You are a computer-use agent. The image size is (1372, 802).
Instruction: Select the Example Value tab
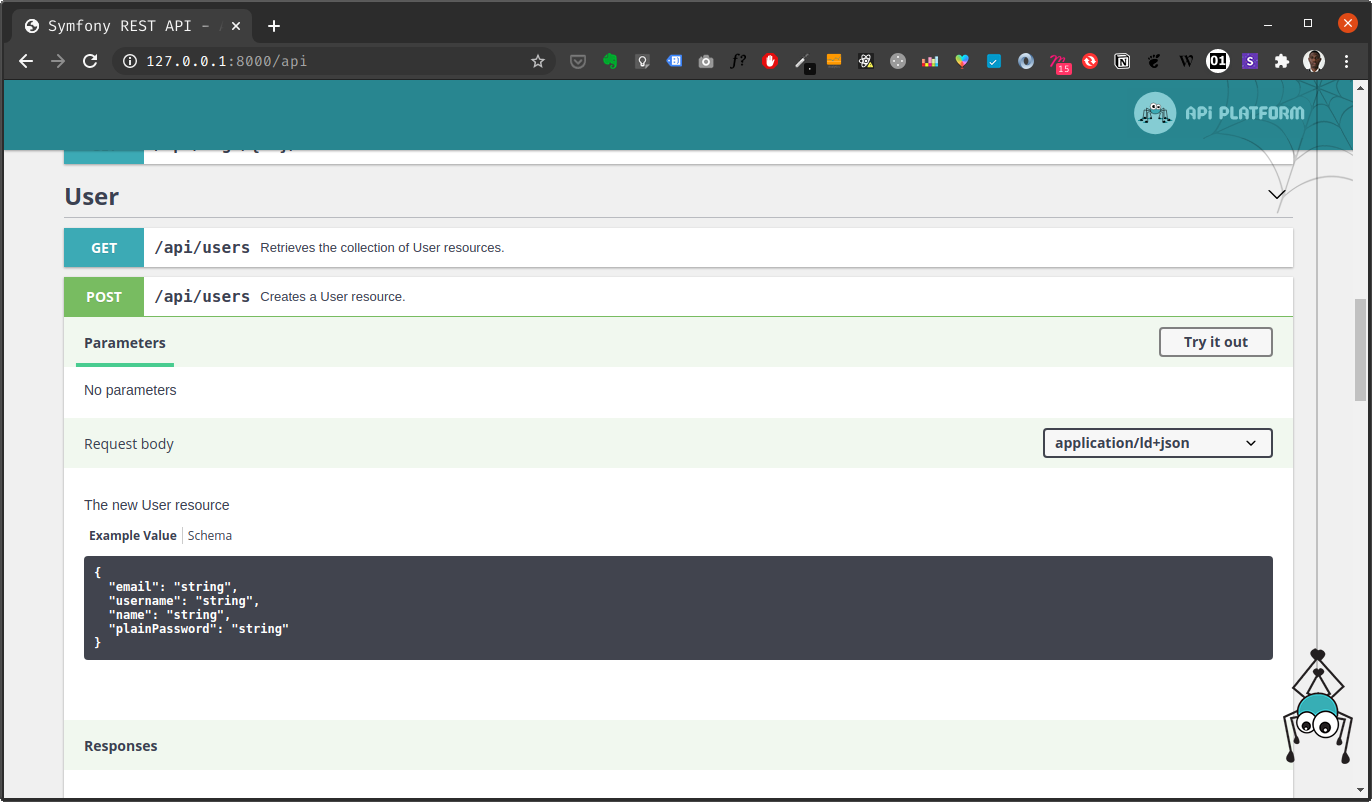click(x=132, y=536)
